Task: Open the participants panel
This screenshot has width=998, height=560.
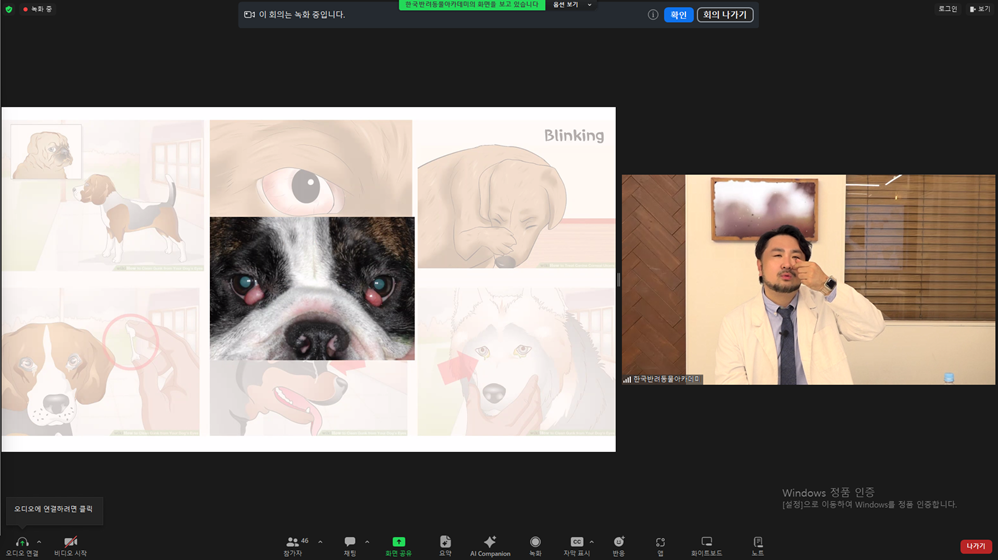Action: click(x=294, y=546)
